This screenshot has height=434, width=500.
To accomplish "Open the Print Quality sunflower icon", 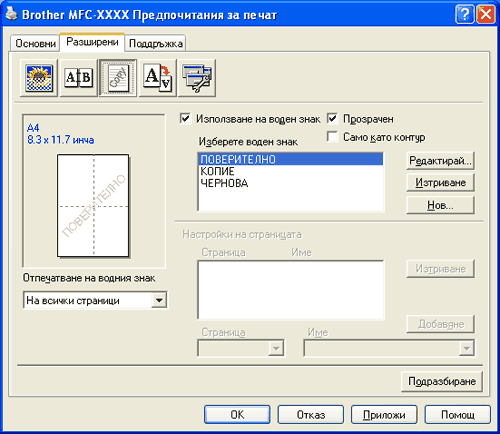I will pyautogui.click(x=39, y=78).
